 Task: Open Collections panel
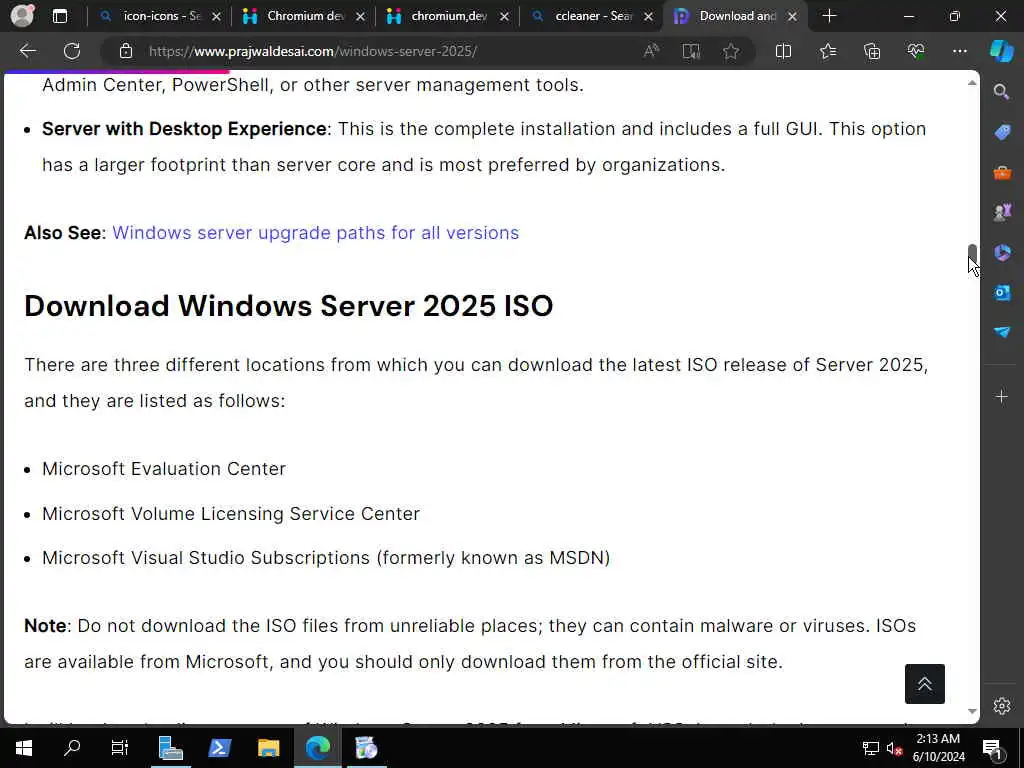[x=872, y=51]
